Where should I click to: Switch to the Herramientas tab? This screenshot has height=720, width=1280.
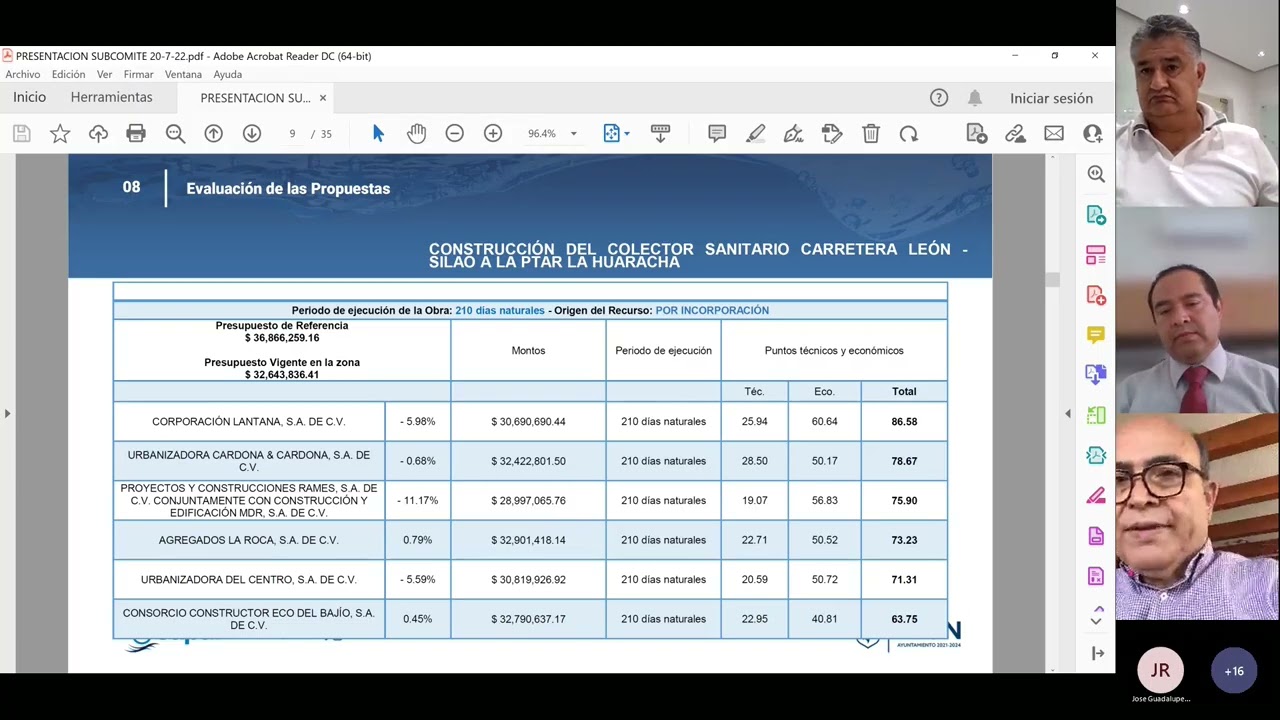pyautogui.click(x=111, y=97)
